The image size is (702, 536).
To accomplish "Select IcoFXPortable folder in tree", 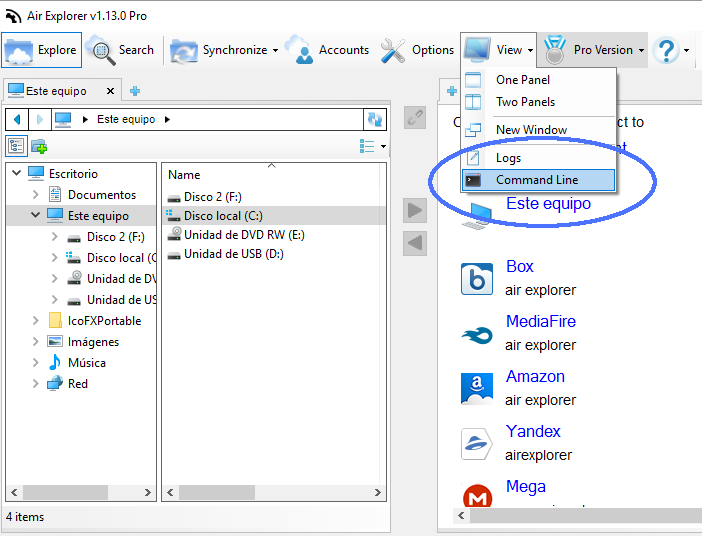I will (104, 321).
